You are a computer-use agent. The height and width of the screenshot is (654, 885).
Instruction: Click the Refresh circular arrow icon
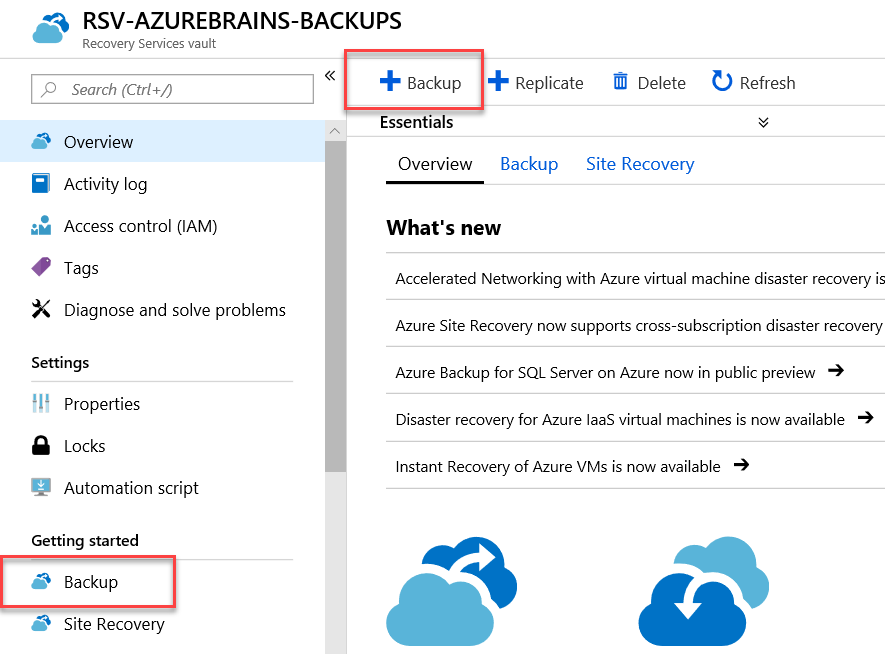point(721,81)
